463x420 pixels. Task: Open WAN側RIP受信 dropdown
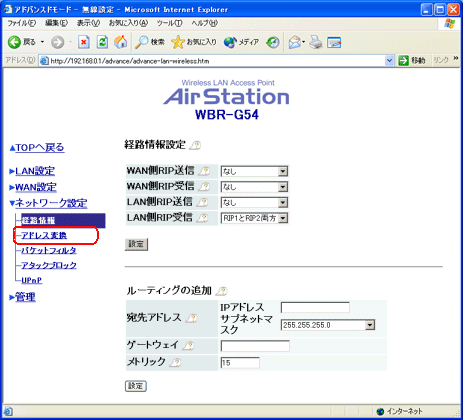click(x=254, y=187)
